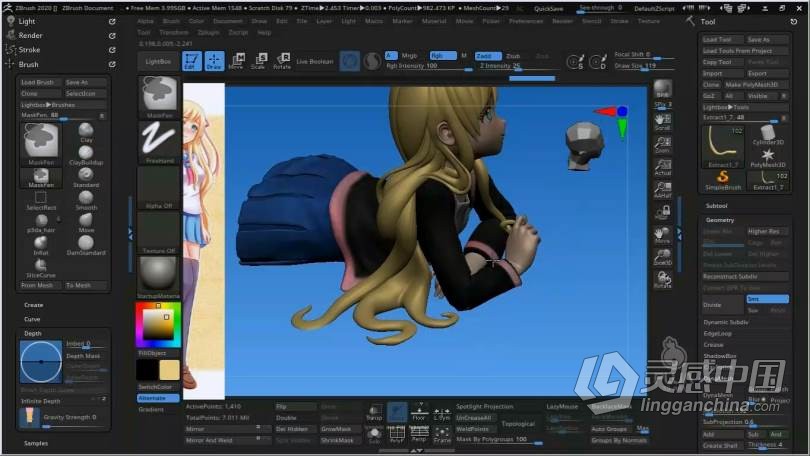Expand the Light palette
Image resolution: width=810 pixels, height=456 pixels.
click(26, 21)
